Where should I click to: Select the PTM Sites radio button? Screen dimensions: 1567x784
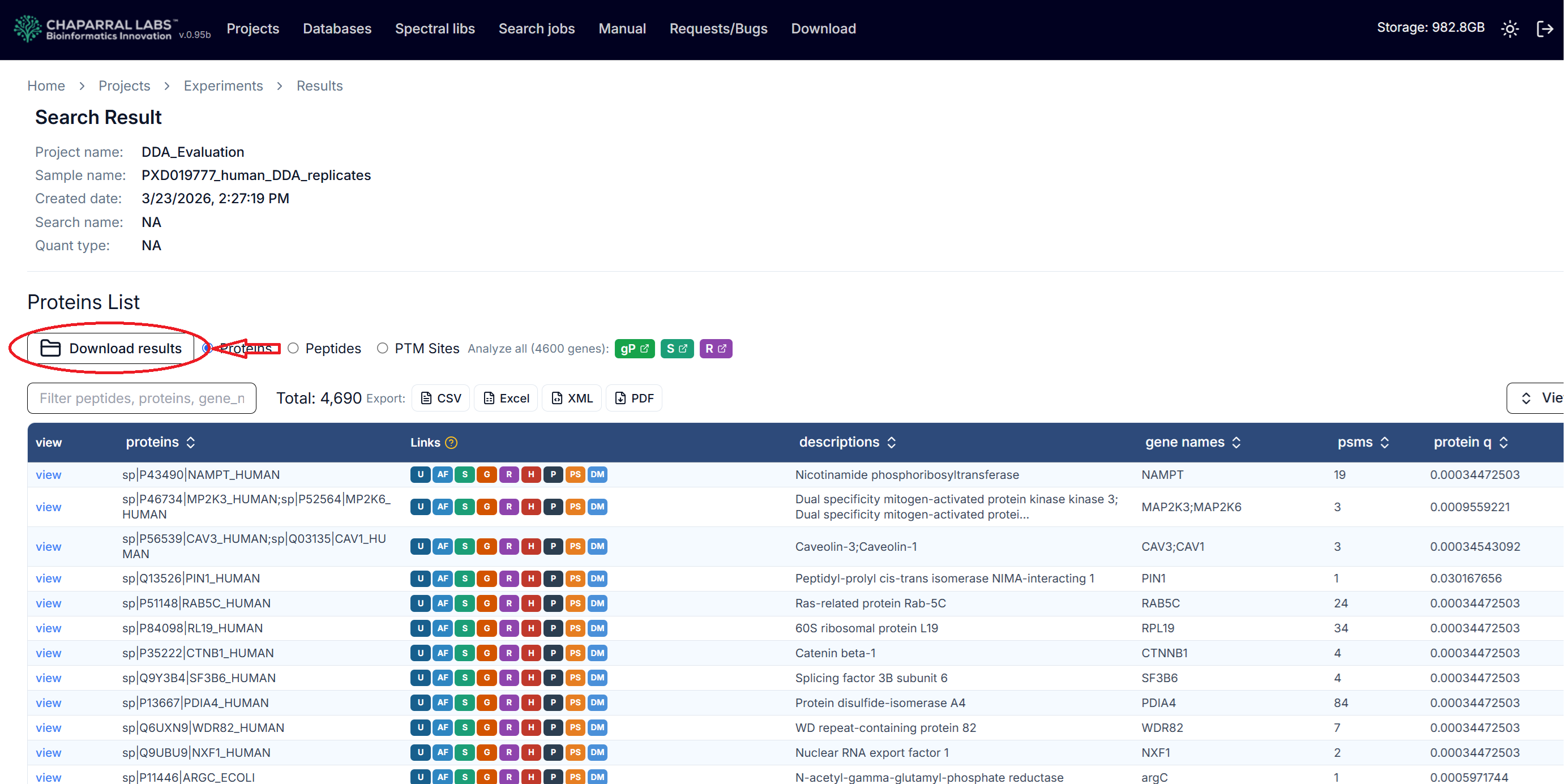pos(382,349)
